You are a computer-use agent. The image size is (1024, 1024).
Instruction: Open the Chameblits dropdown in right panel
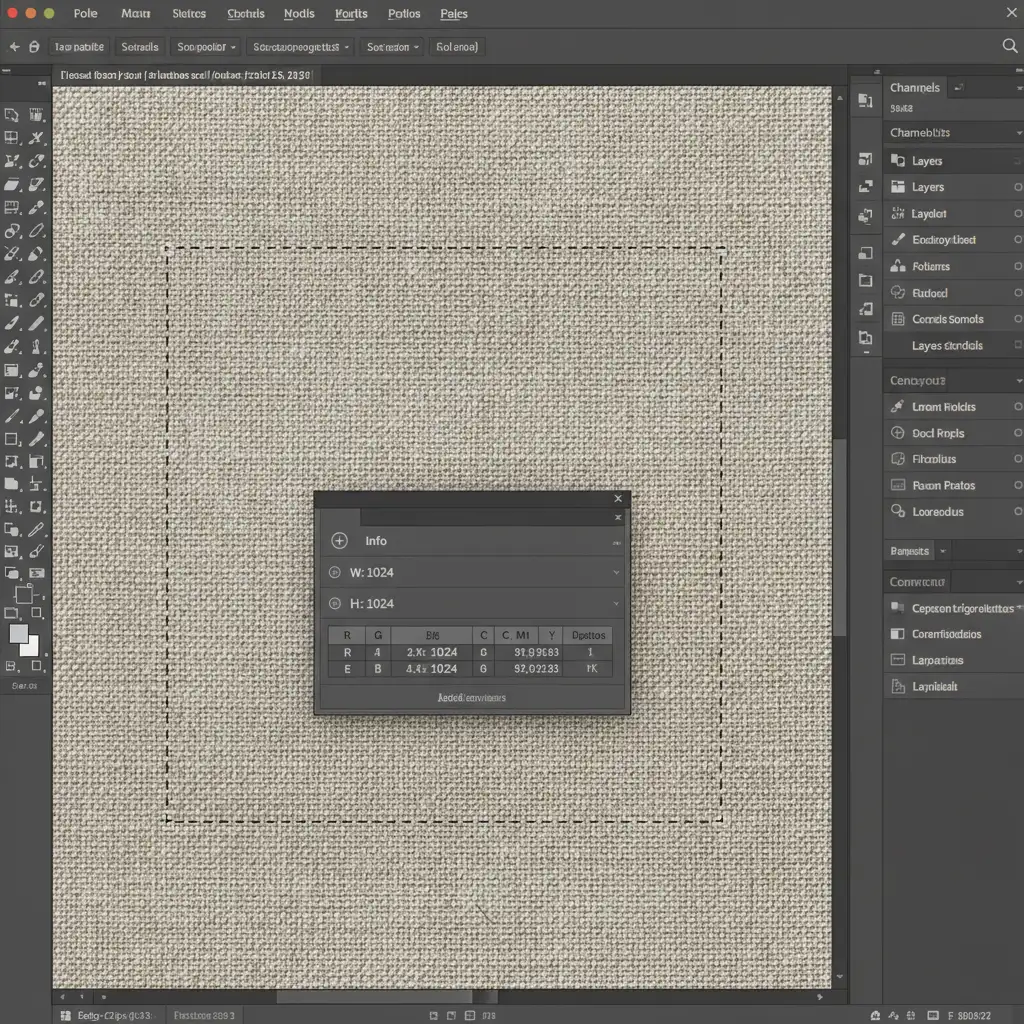pos(952,133)
